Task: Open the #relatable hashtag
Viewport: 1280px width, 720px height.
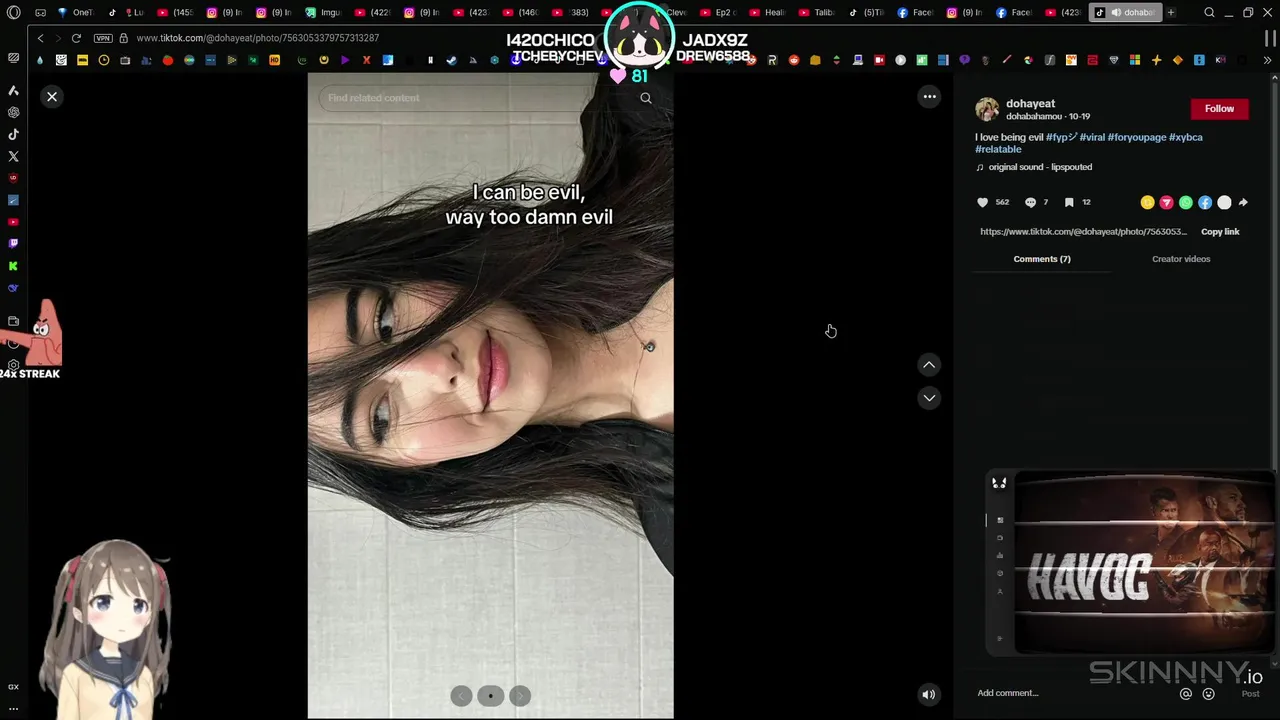Action: pyautogui.click(x=998, y=149)
